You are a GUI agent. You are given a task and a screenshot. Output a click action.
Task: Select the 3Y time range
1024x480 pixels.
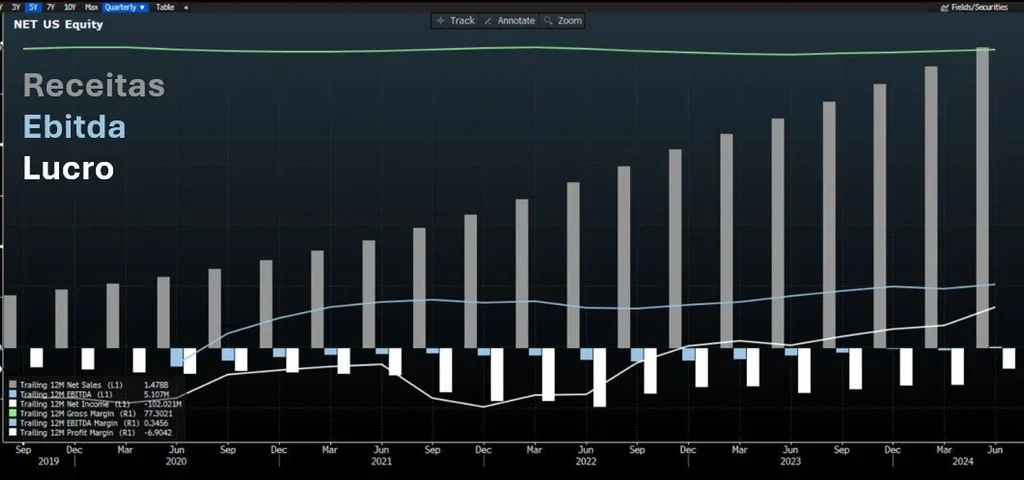coord(16,7)
